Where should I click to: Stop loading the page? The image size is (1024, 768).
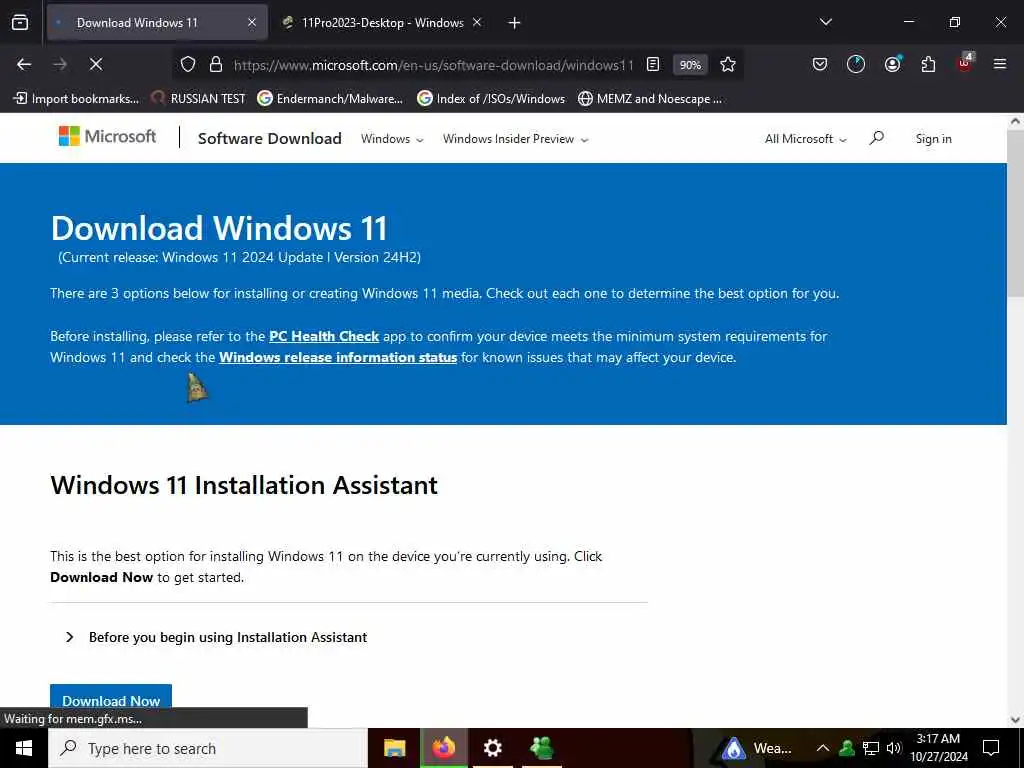(x=95, y=64)
